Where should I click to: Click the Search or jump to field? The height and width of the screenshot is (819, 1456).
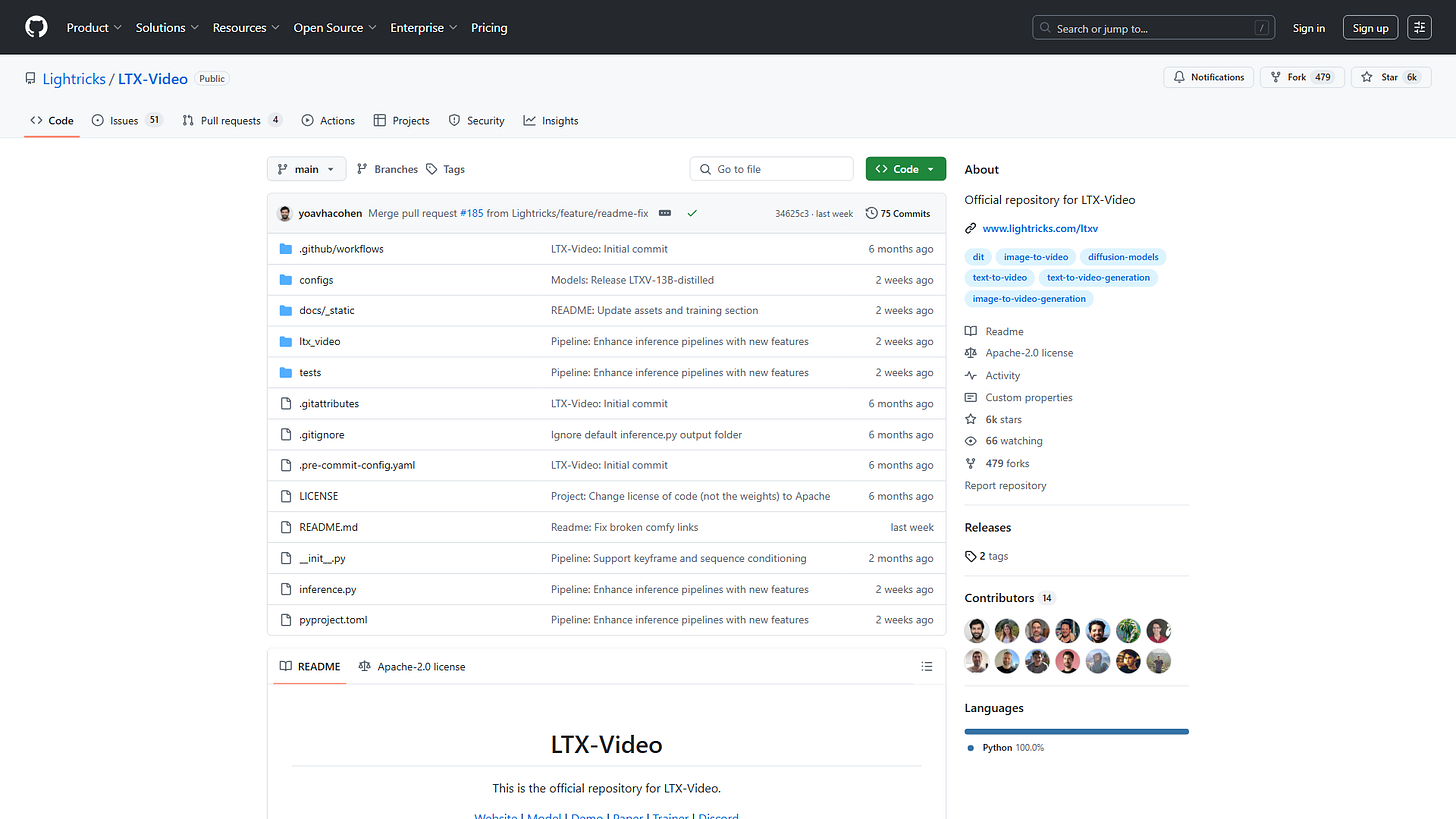1154,28
